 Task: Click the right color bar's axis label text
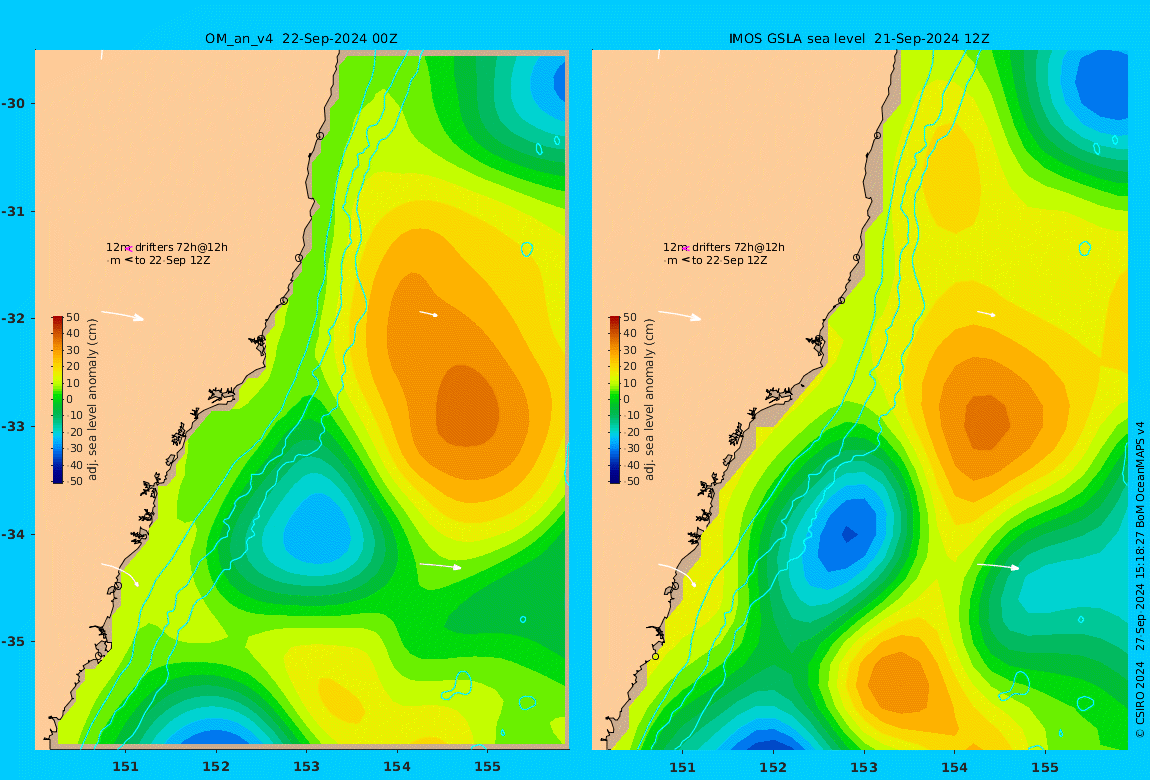[650, 400]
